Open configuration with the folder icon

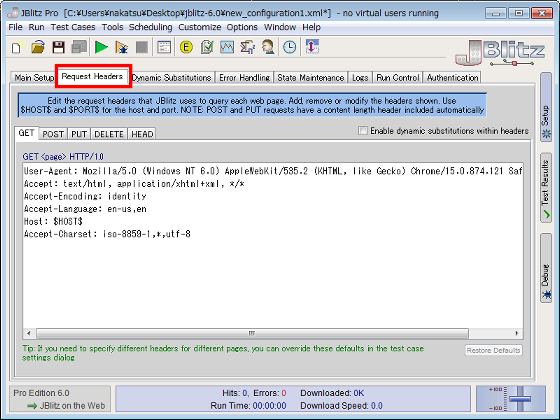tap(38, 47)
